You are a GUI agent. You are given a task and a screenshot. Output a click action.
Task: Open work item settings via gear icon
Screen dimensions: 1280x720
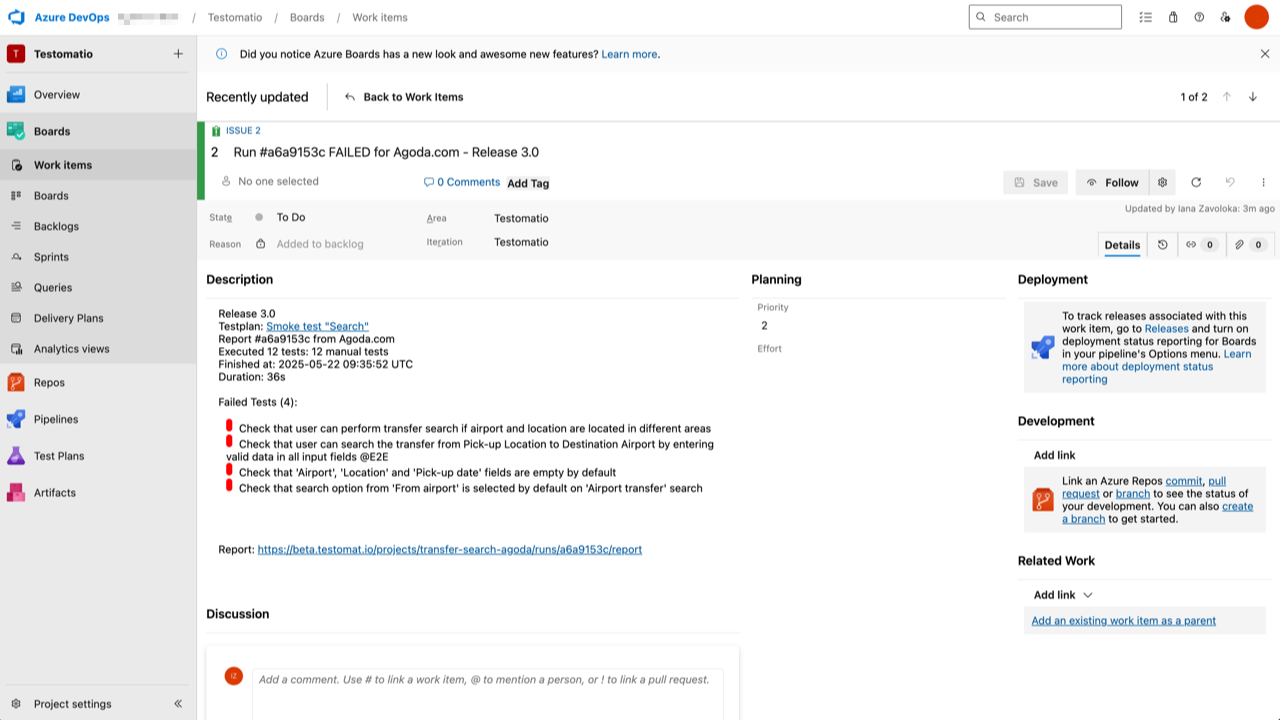point(1162,182)
